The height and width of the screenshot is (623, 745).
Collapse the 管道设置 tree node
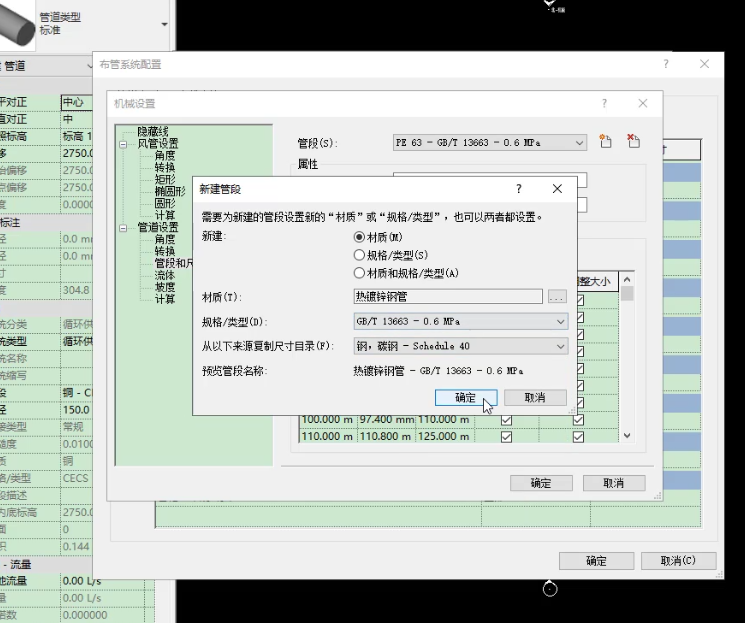tap(123, 228)
